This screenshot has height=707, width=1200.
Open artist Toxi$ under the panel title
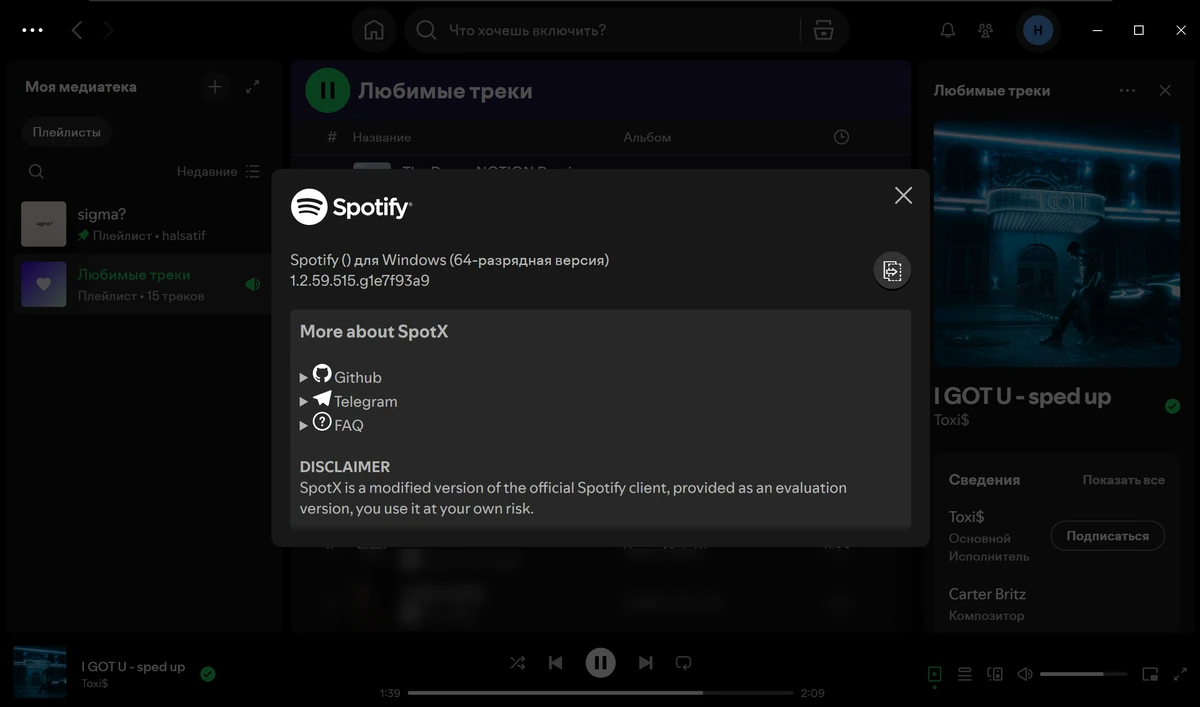tap(951, 420)
